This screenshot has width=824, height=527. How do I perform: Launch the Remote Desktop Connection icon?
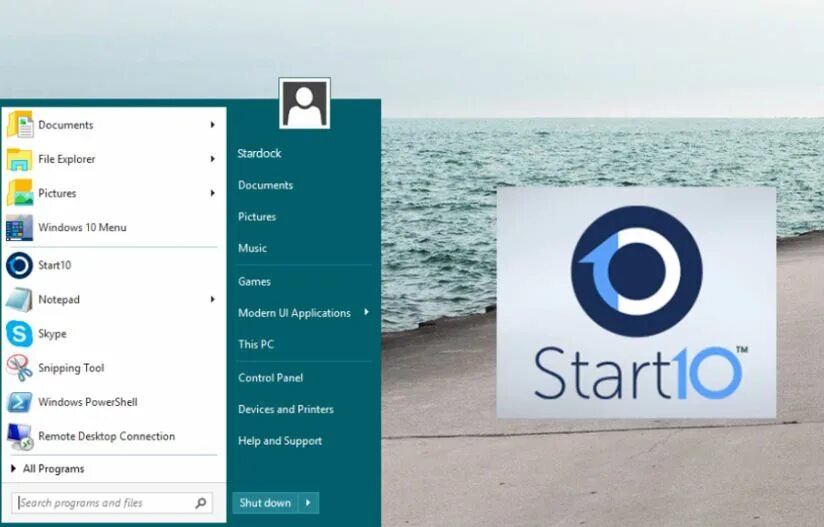(20, 437)
